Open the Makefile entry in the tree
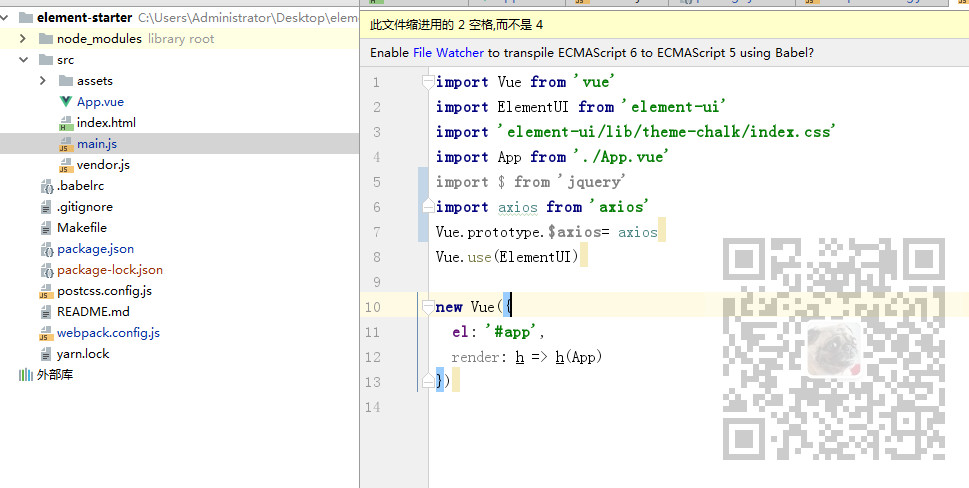 pos(82,228)
